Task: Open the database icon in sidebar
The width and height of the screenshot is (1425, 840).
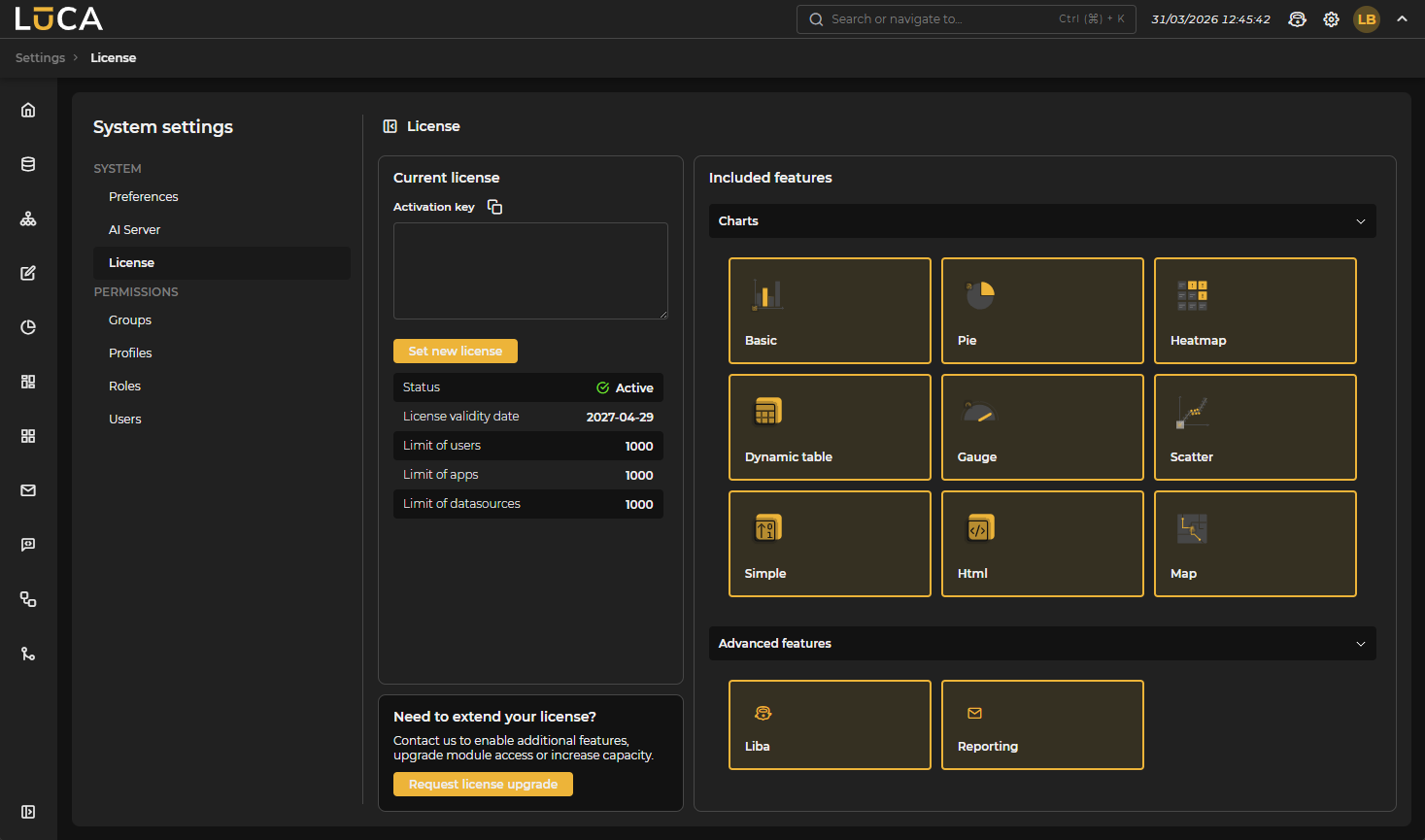Action: [x=28, y=164]
